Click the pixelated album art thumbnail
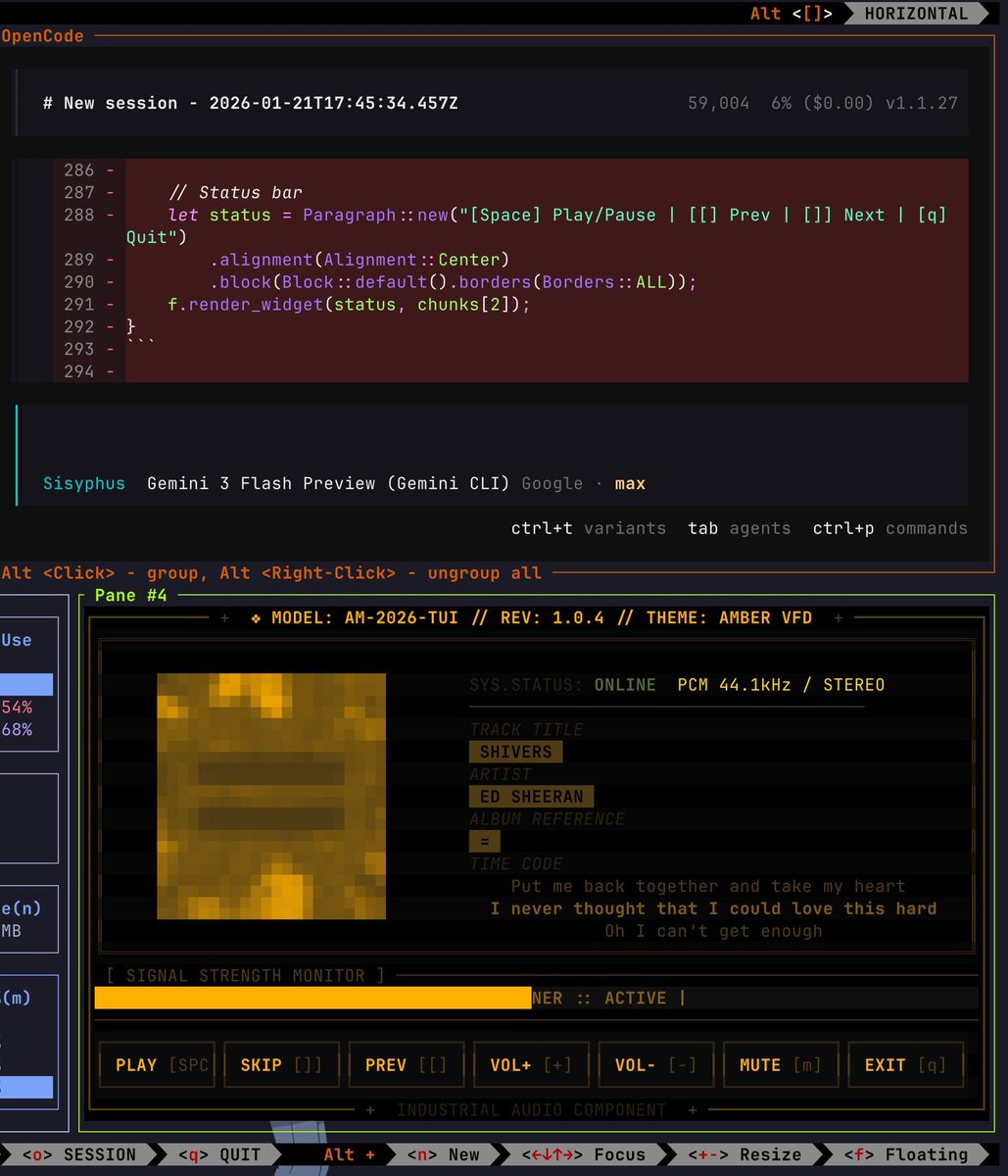This screenshot has width=1008, height=1176. (x=271, y=796)
